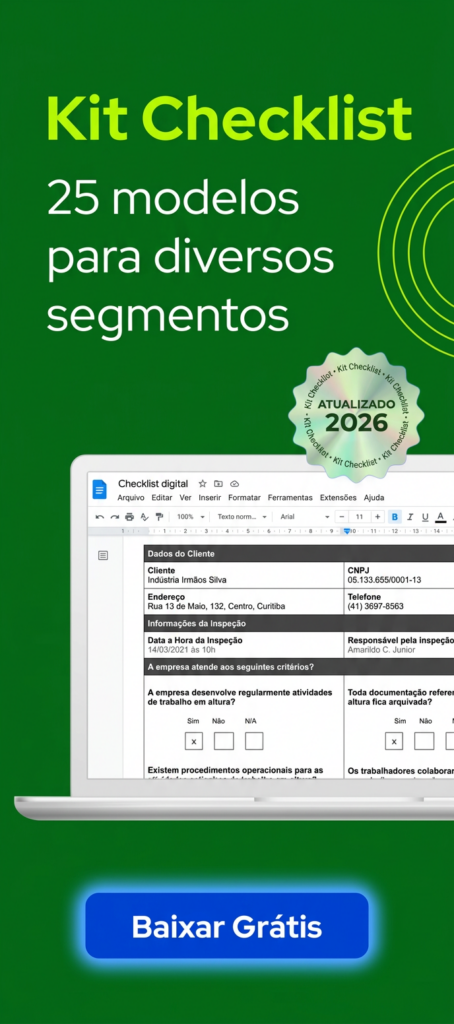Open the Arial font dropdown

[305, 517]
